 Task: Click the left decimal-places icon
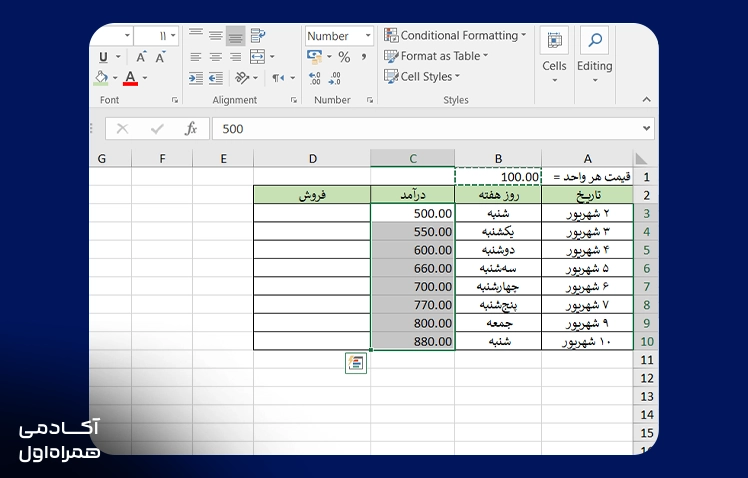click(x=314, y=78)
